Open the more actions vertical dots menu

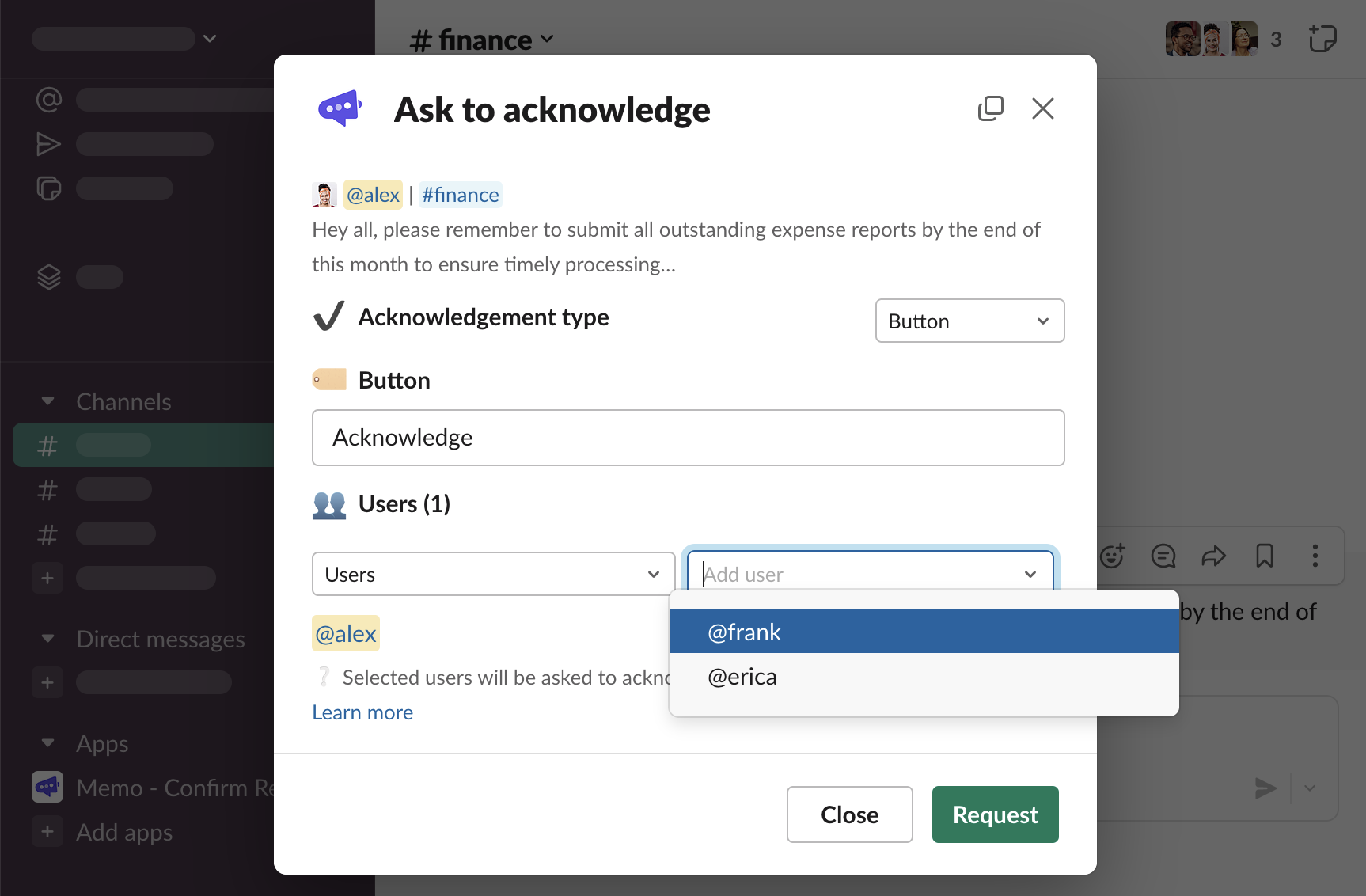click(x=1315, y=556)
